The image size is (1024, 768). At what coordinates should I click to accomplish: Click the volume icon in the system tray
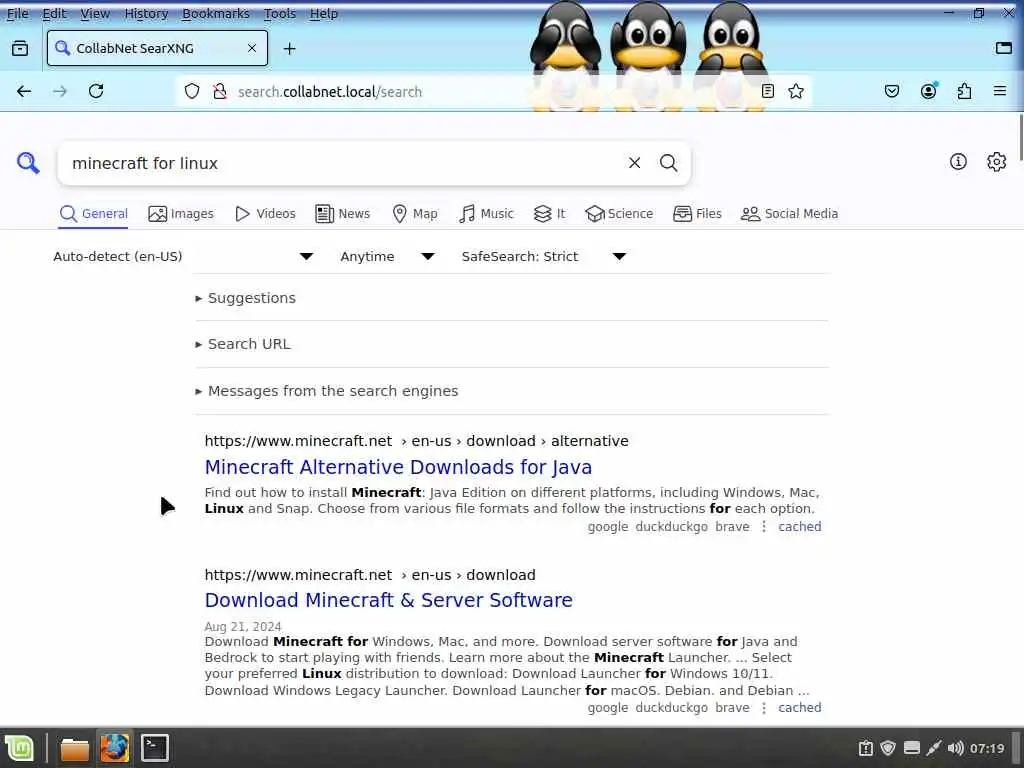(955, 748)
